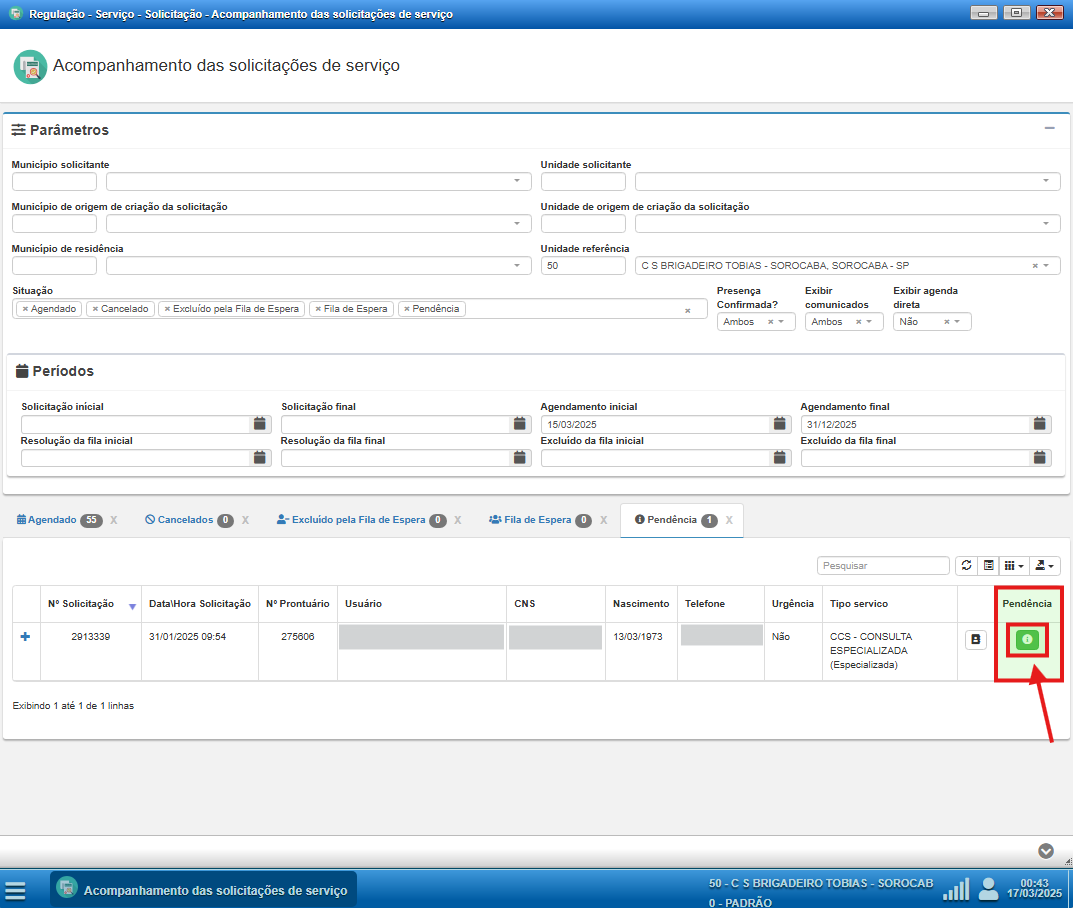This screenshot has height=908, width=1073.
Task: Click the contact book icon in row
Action: coord(976,639)
